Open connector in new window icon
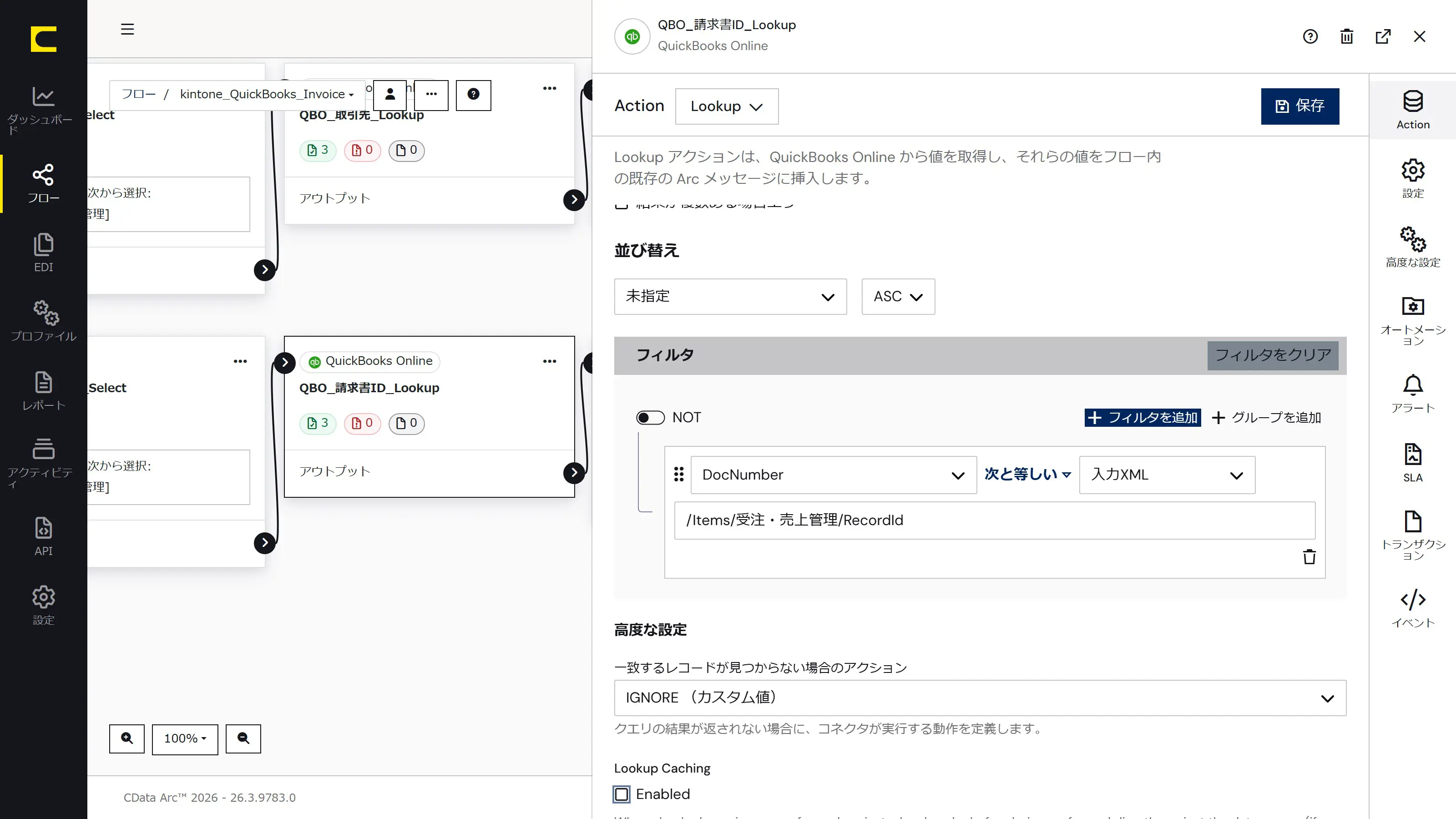The width and height of the screenshot is (1456, 819). point(1383,37)
